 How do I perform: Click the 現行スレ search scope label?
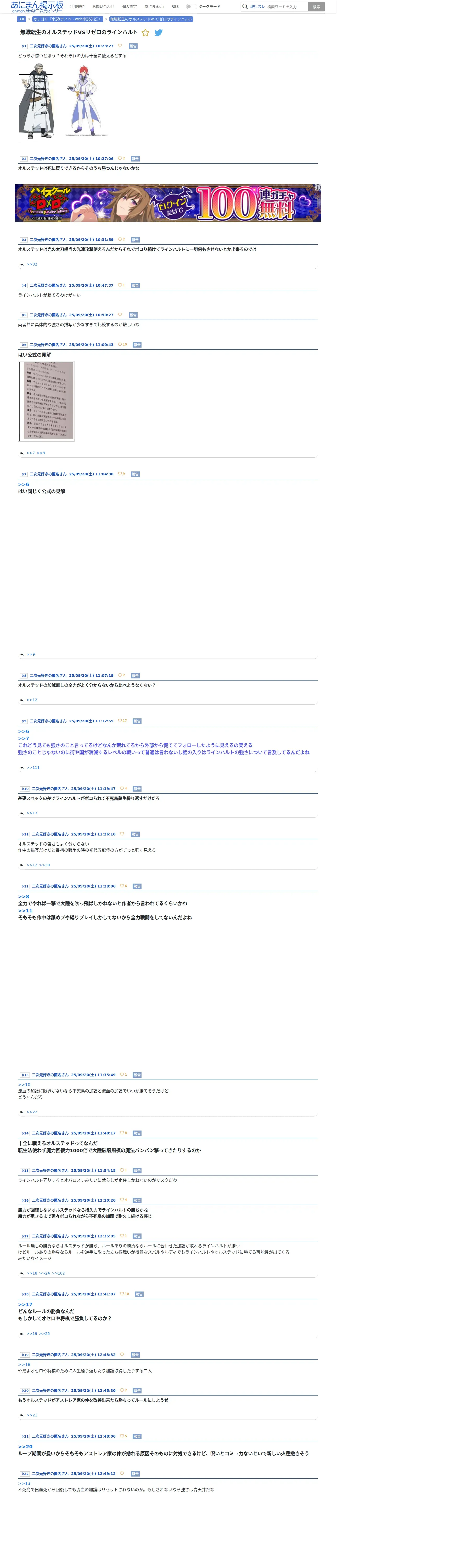[x=257, y=7]
